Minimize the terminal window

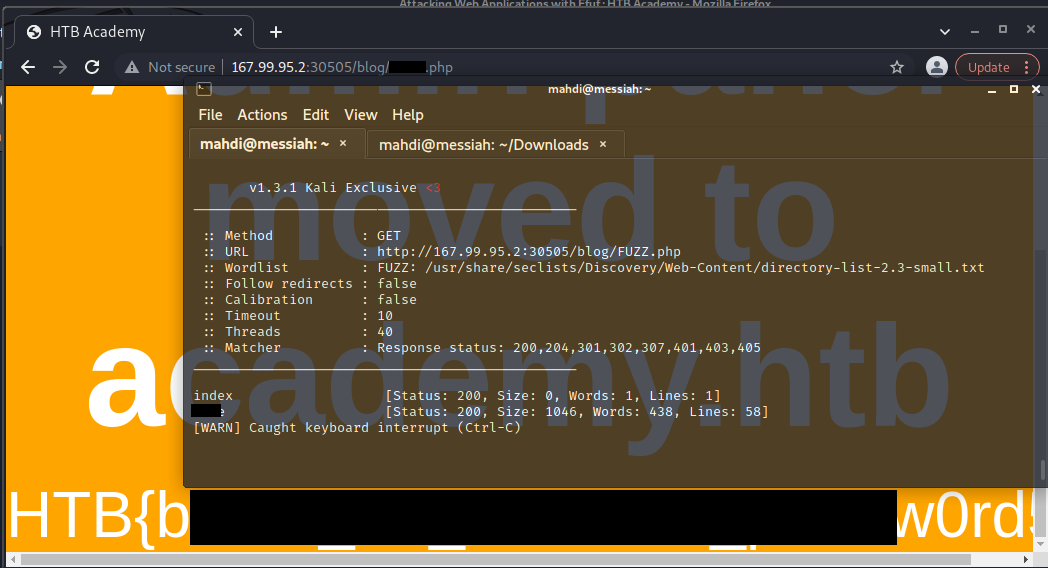[992, 90]
